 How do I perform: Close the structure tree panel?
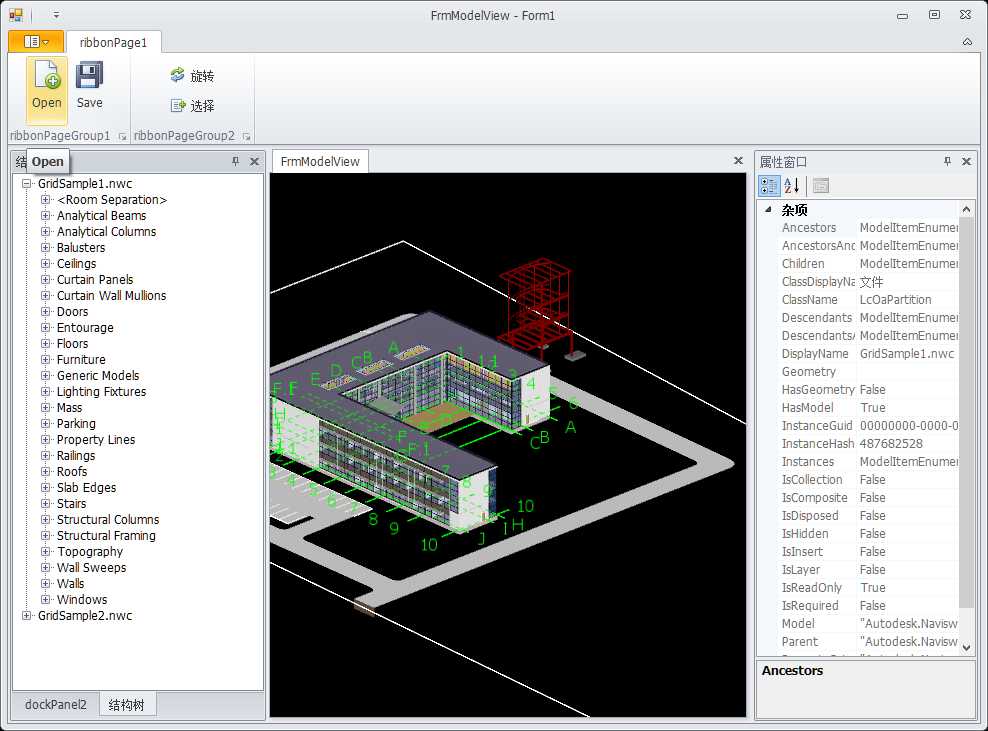pos(255,161)
